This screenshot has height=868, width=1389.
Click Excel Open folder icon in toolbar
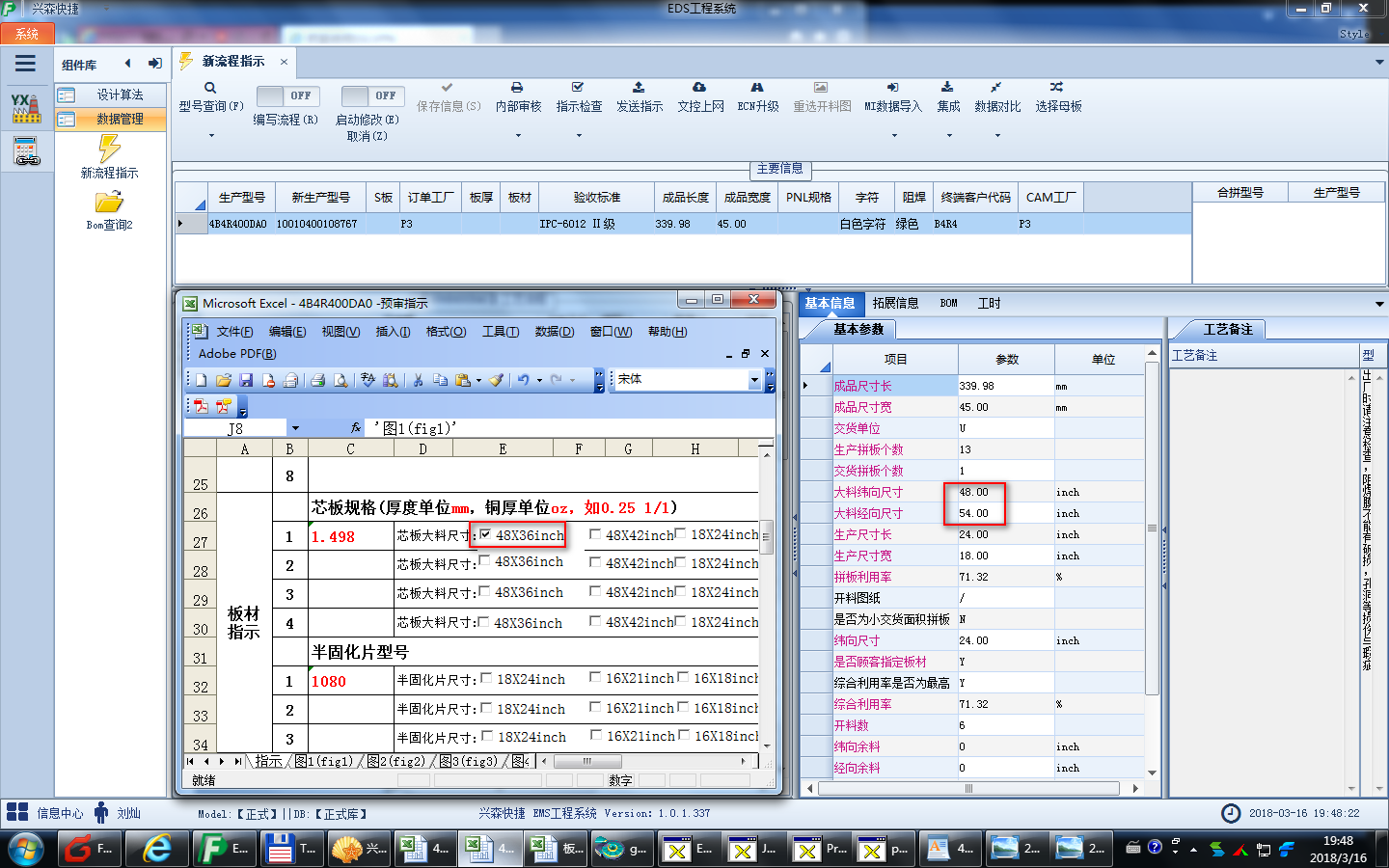(x=224, y=380)
